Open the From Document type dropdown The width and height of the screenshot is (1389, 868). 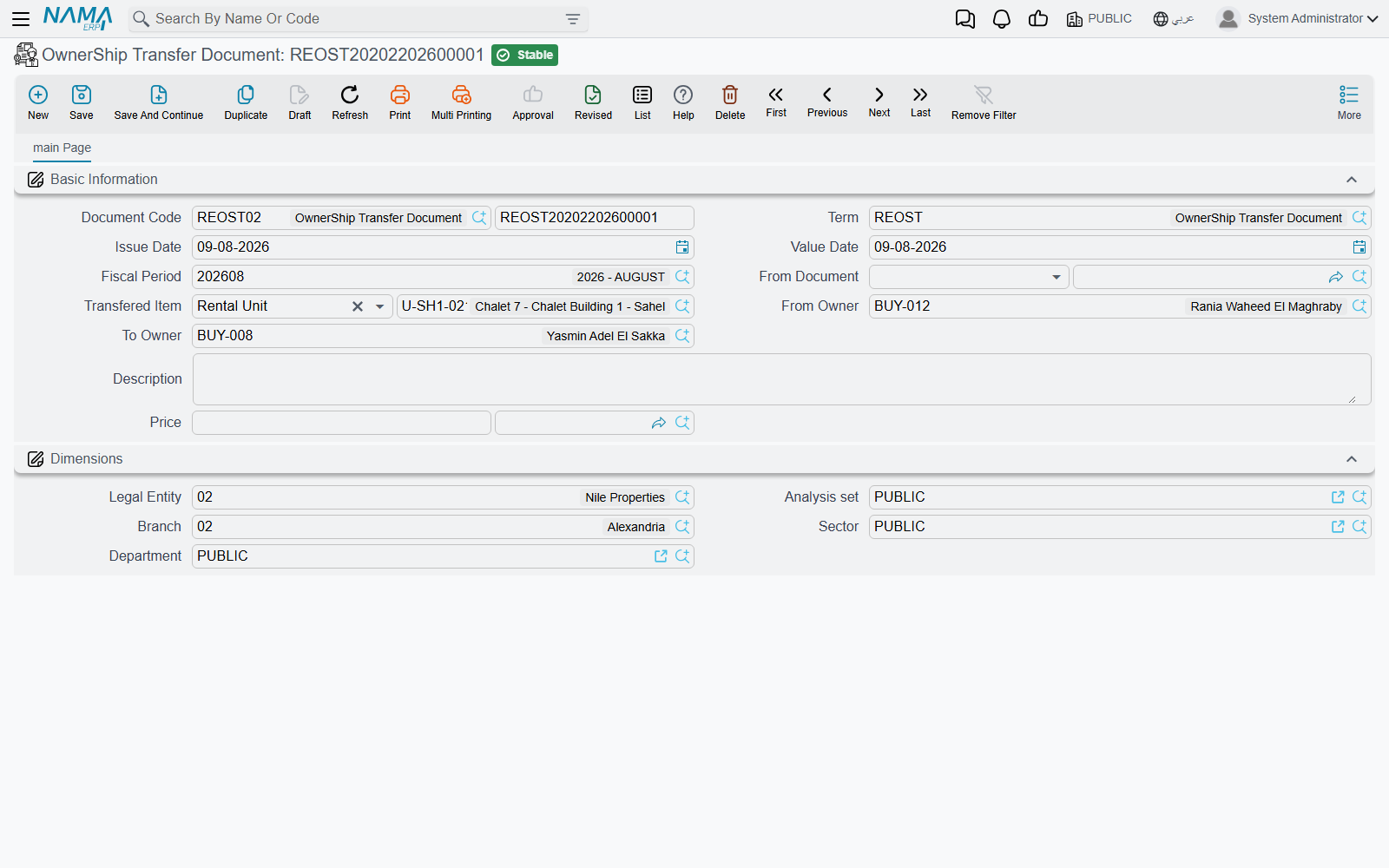tap(1057, 277)
